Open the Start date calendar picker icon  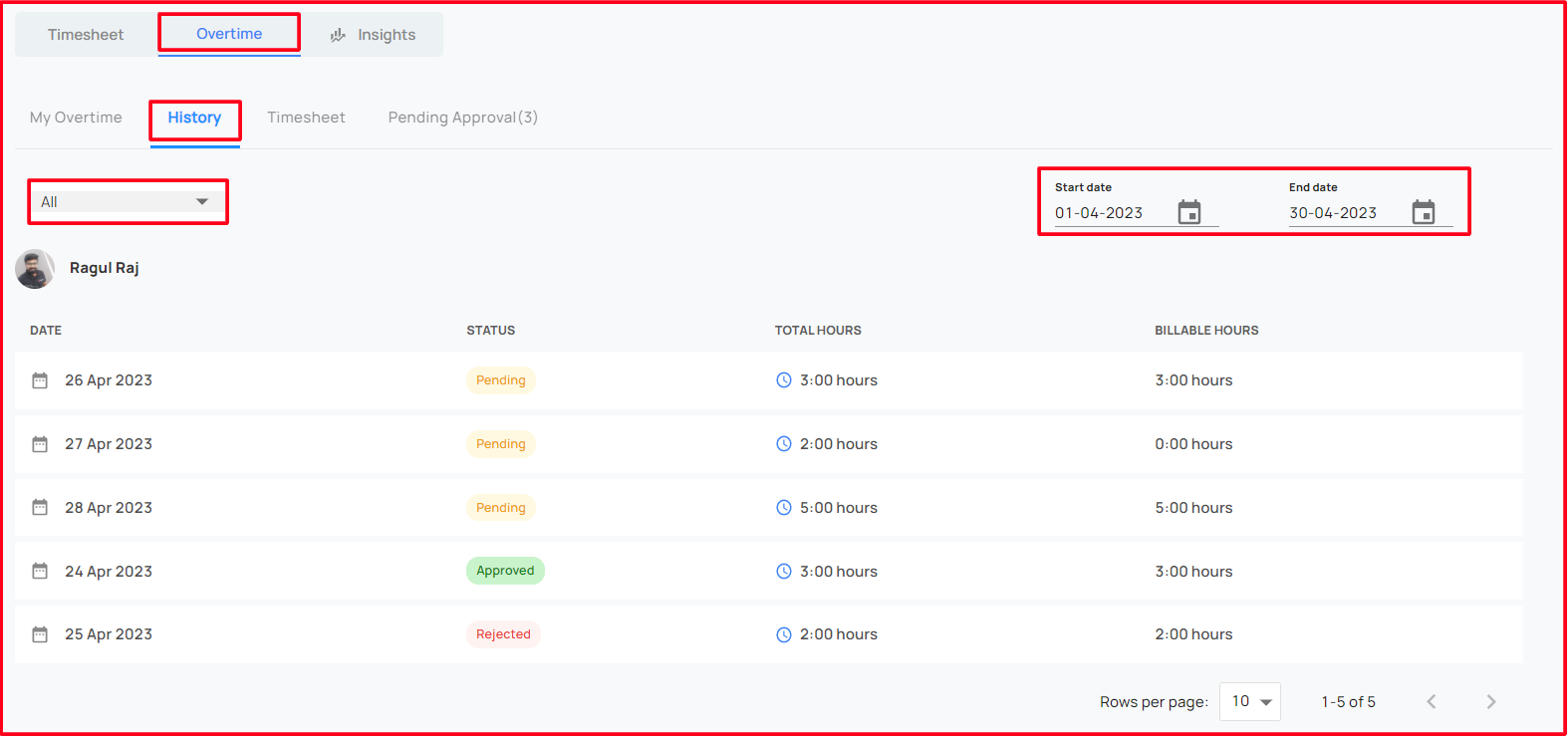(x=1189, y=212)
